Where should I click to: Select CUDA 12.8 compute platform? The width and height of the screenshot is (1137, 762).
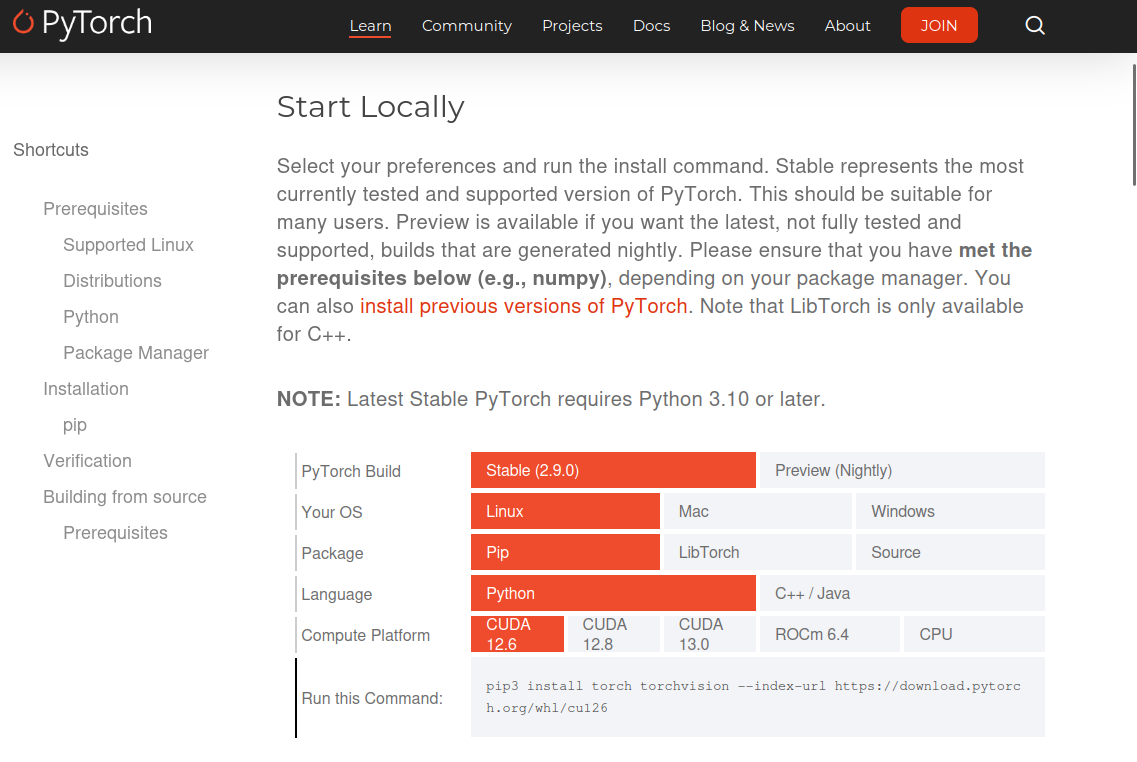(613, 634)
